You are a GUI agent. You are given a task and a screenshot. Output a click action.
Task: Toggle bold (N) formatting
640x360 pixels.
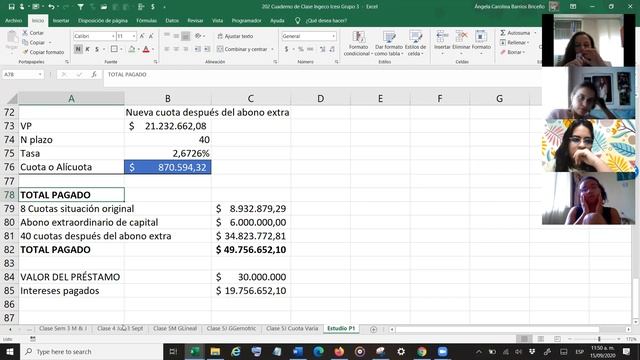[x=78, y=49]
